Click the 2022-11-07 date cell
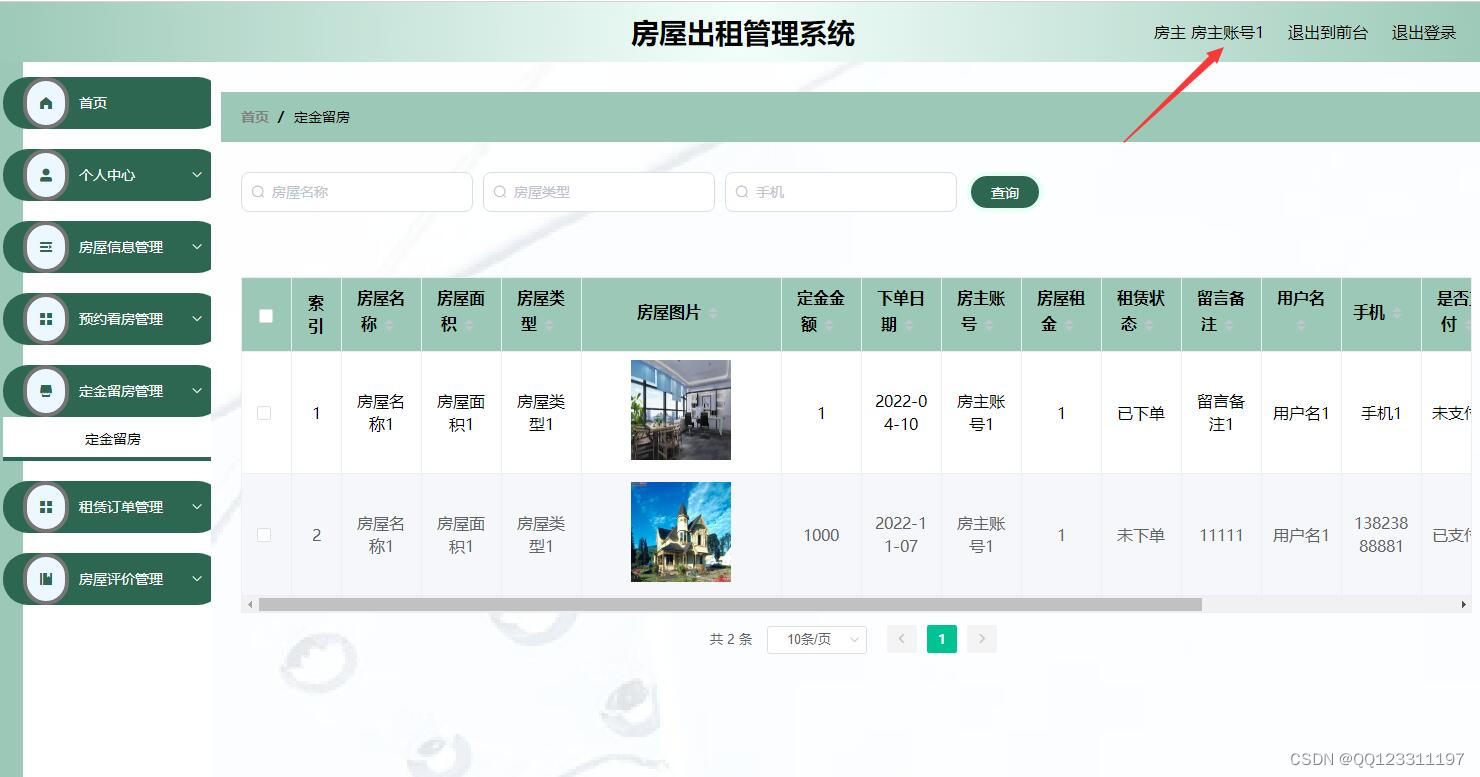Screen dimensions: 1480x777 (901, 535)
